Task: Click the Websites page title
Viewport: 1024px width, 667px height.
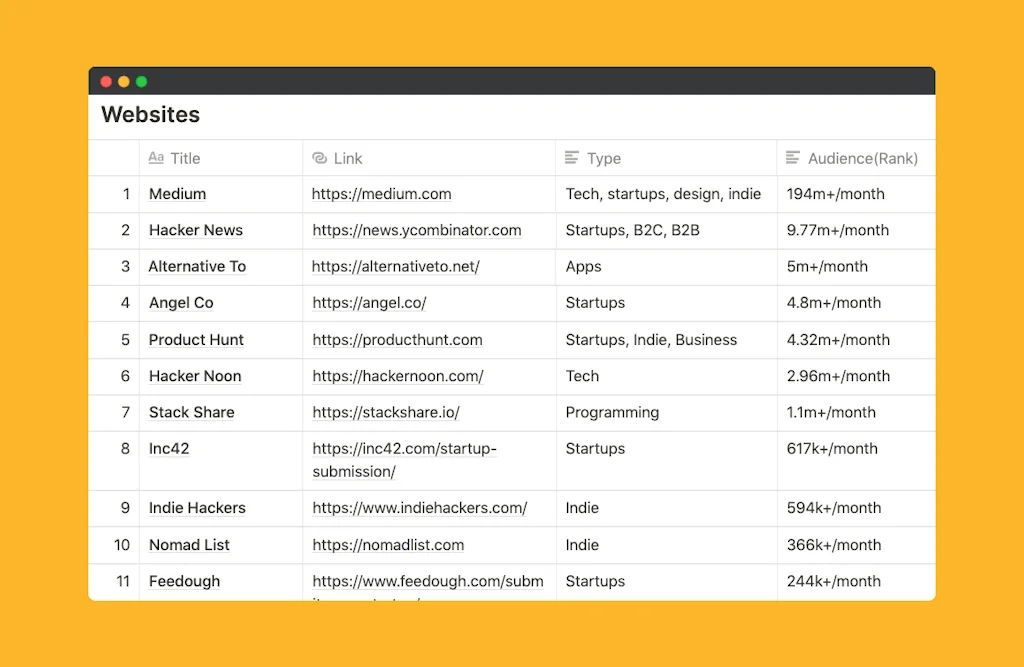Action: point(150,115)
